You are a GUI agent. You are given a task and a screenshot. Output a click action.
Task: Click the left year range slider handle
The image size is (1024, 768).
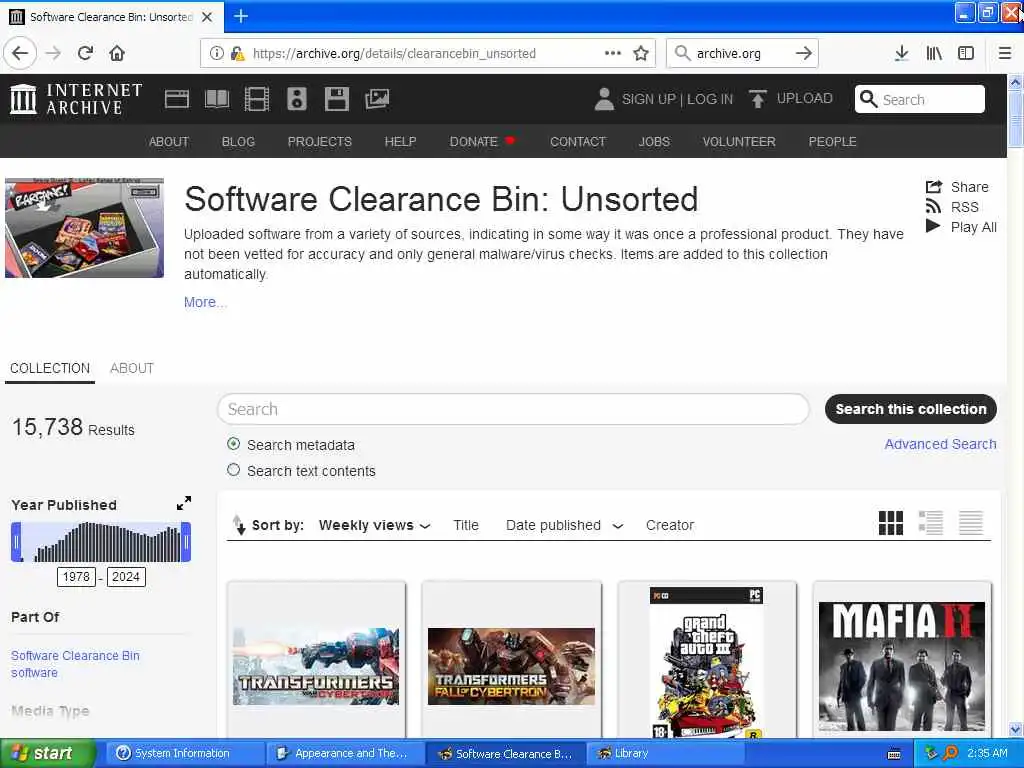tap(16, 541)
